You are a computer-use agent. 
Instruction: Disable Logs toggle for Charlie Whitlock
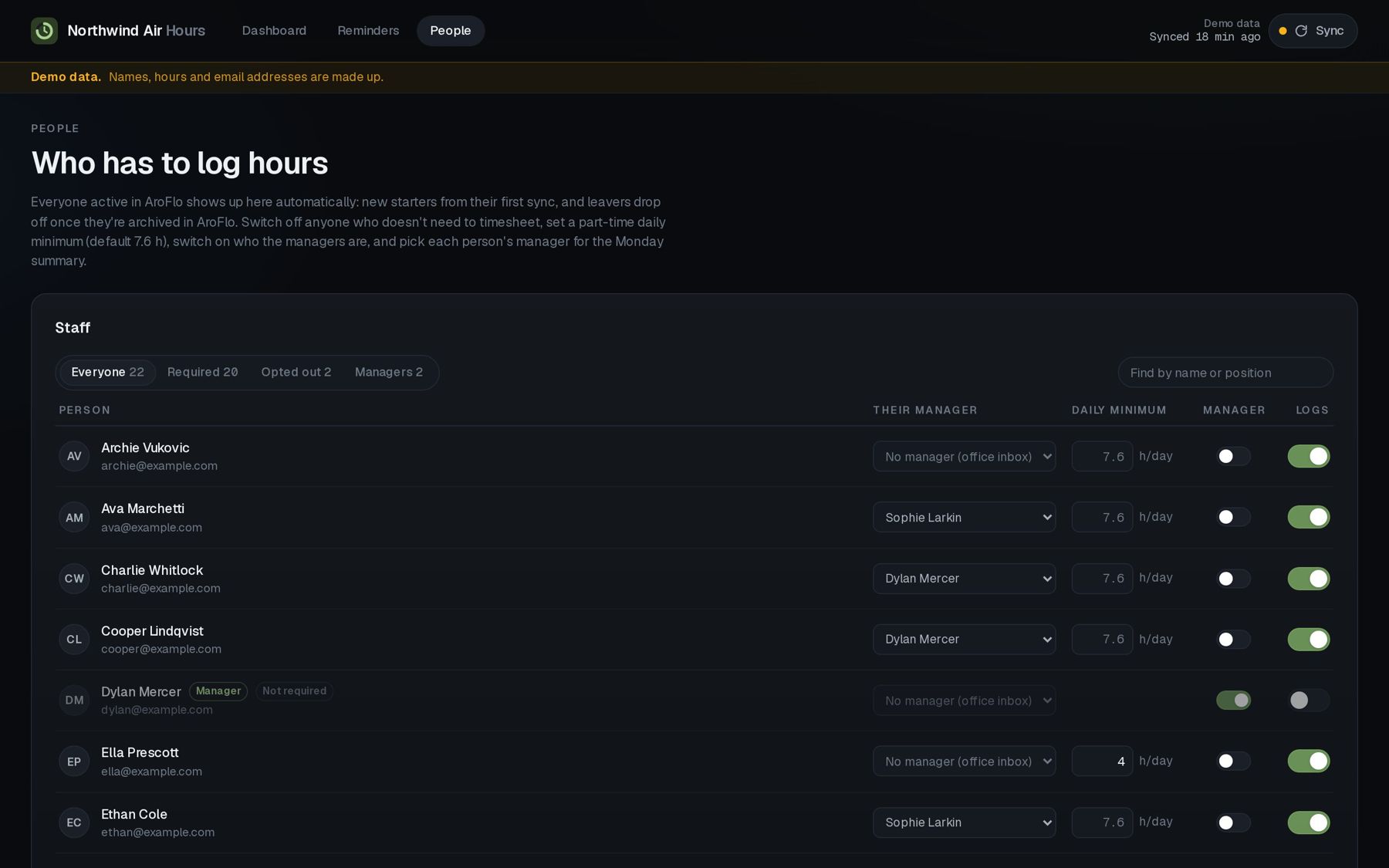pos(1309,579)
